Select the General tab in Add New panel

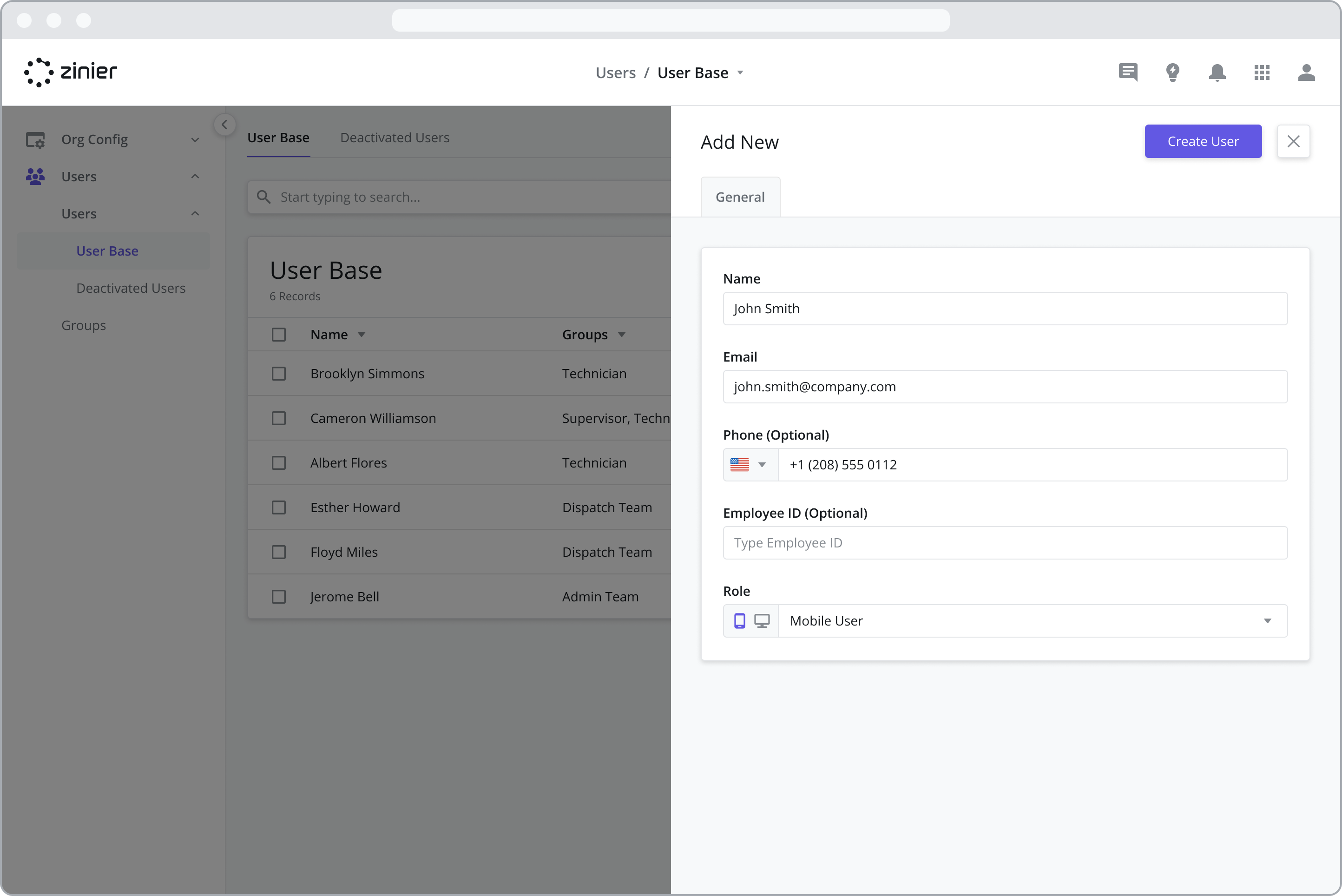(740, 197)
